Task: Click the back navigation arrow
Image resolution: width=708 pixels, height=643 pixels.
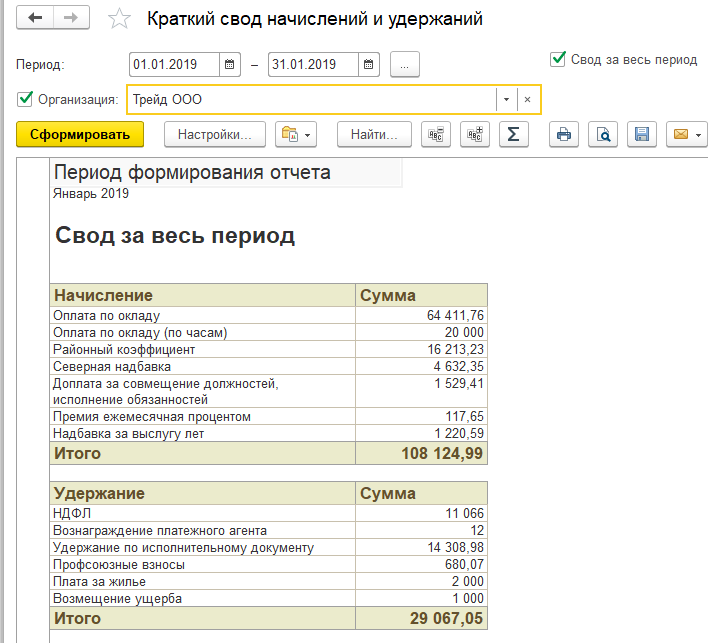Action: point(35,18)
